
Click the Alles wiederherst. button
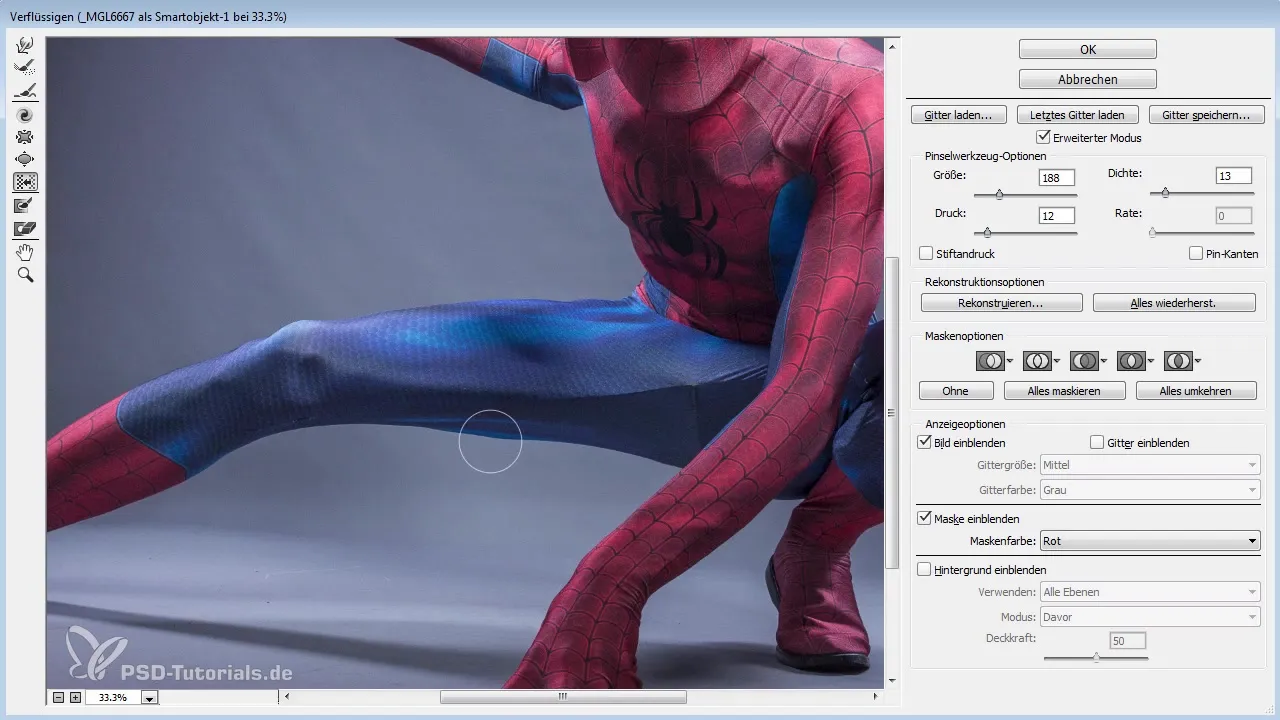1174,303
